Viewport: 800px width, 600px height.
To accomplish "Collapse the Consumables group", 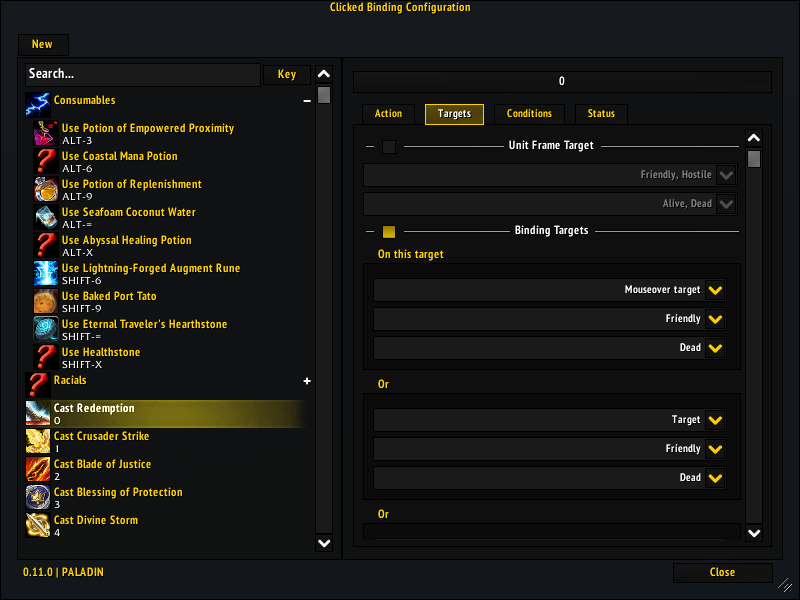I will coord(307,101).
